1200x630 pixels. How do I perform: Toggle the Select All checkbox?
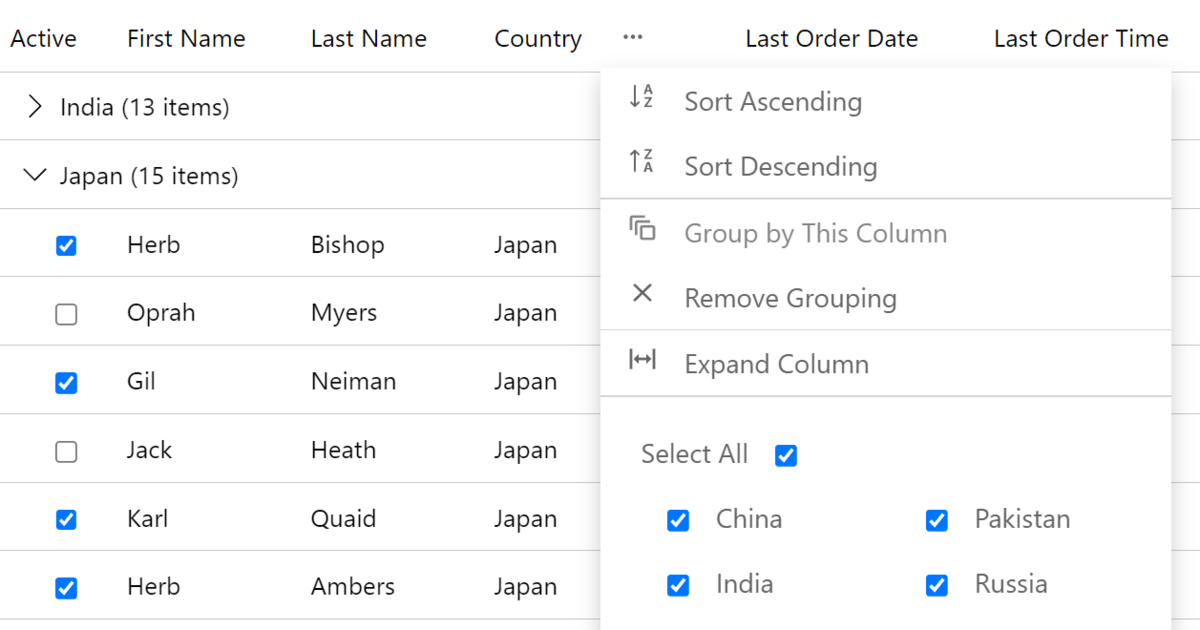(x=786, y=456)
